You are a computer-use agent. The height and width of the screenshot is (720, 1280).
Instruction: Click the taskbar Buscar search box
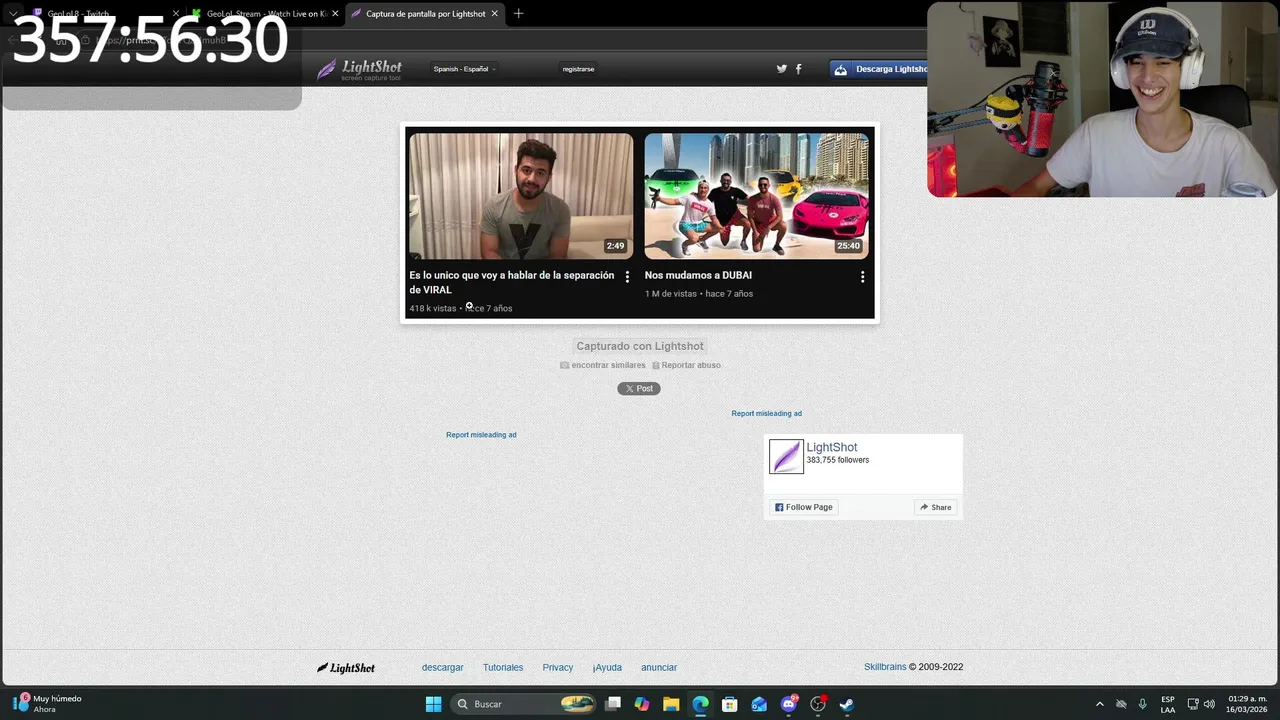tap(525, 704)
